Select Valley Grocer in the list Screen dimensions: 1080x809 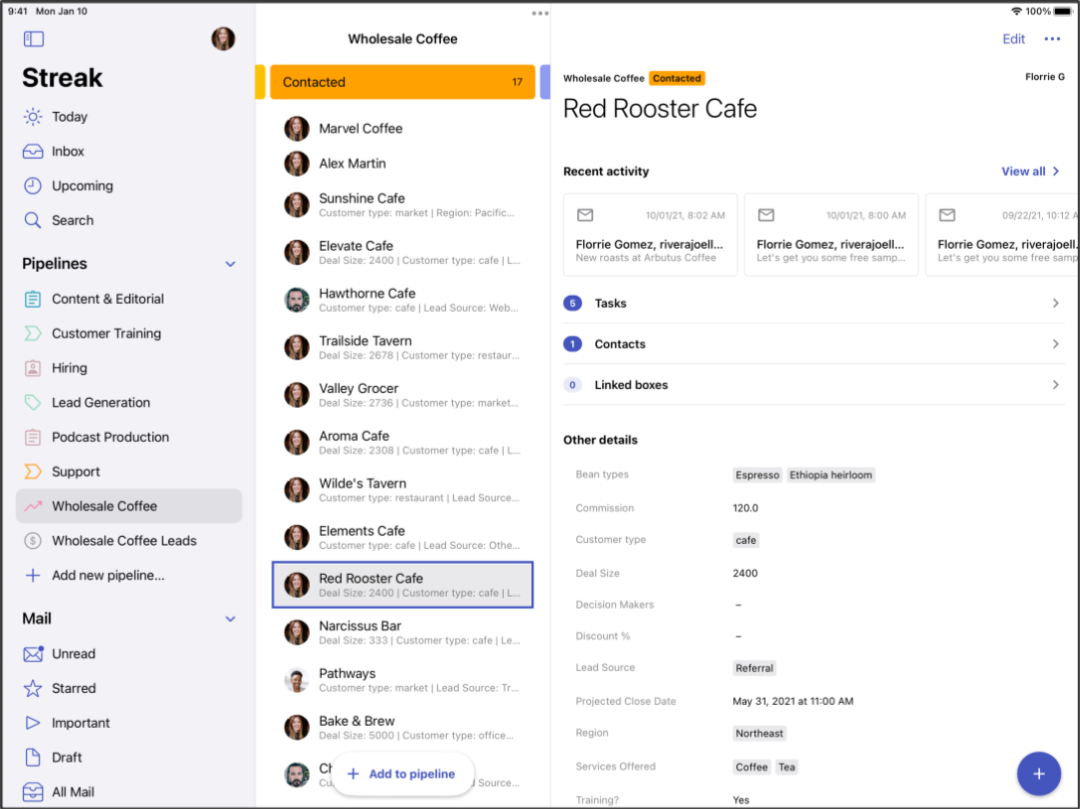402,395
